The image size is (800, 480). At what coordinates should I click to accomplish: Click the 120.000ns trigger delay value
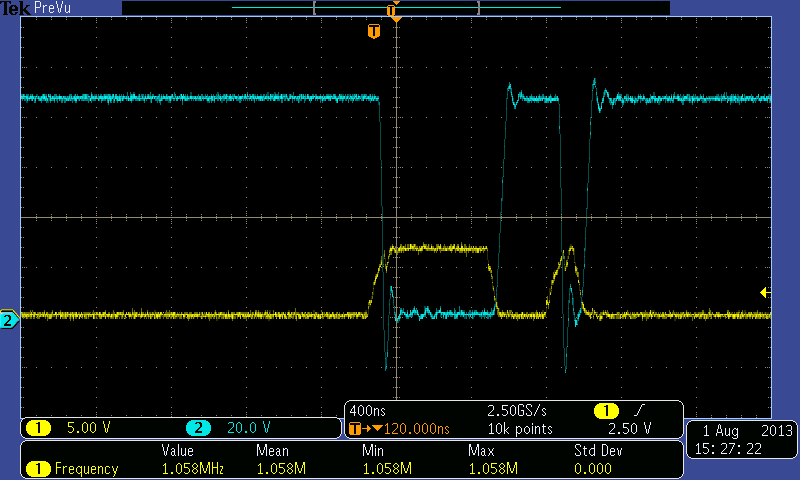(x=417, y=429)
